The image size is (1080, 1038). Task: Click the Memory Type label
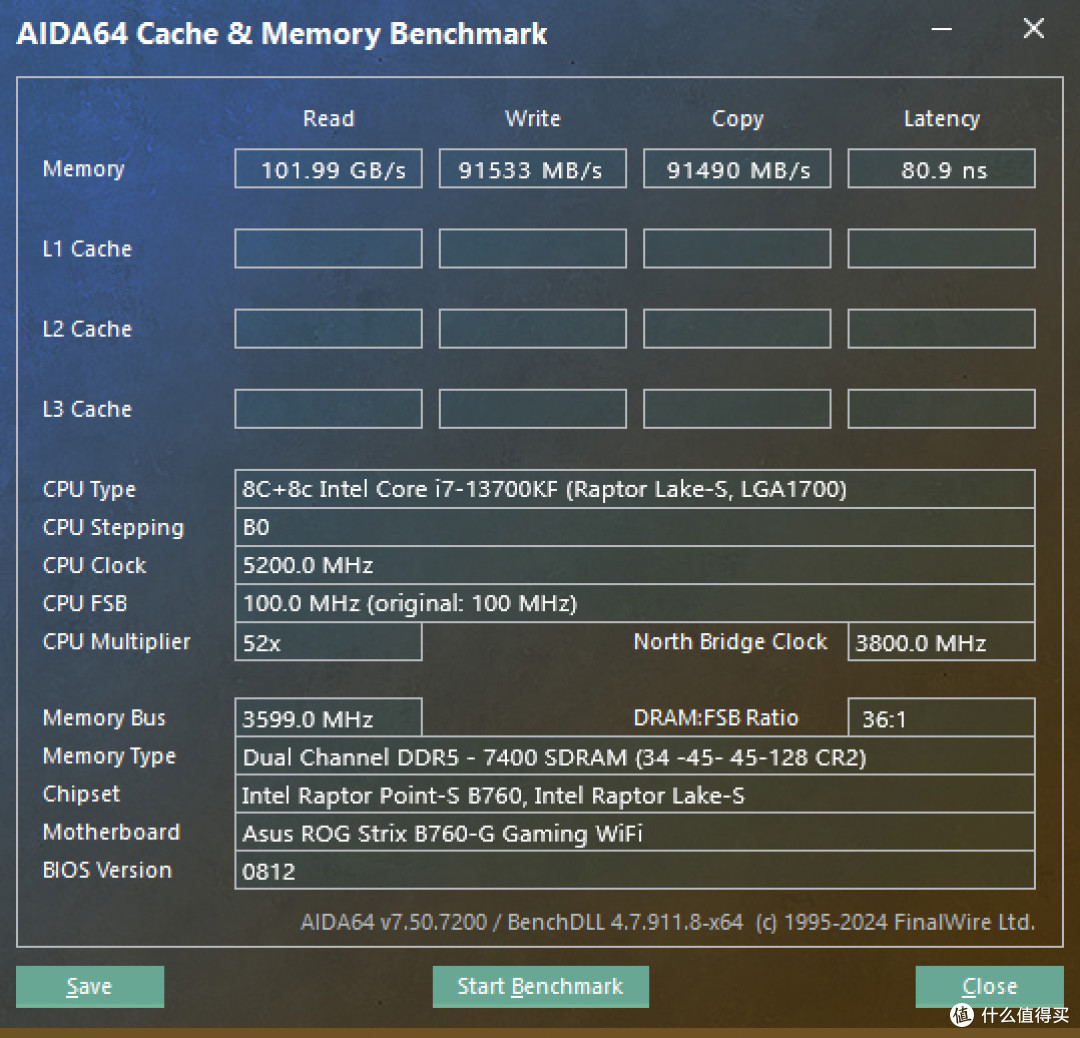[x=109, y=756]
